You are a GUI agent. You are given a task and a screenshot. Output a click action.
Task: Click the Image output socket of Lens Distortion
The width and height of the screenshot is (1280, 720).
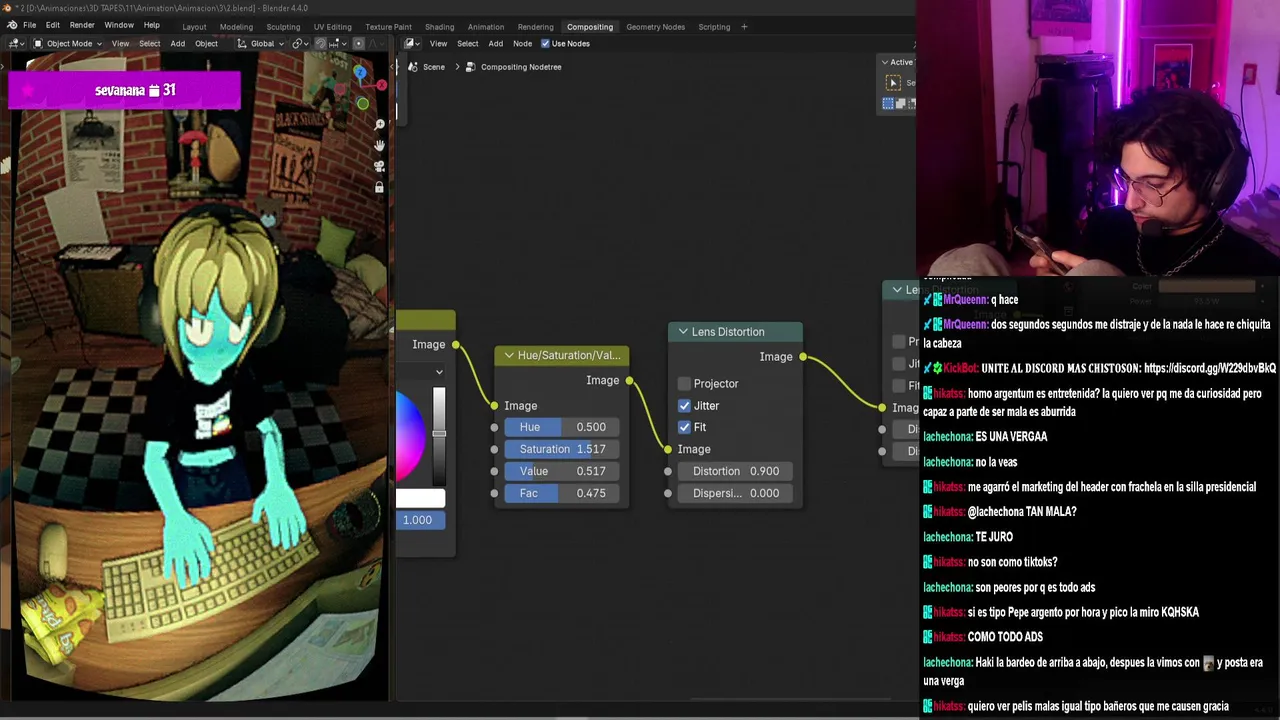[x=802, y=357]
